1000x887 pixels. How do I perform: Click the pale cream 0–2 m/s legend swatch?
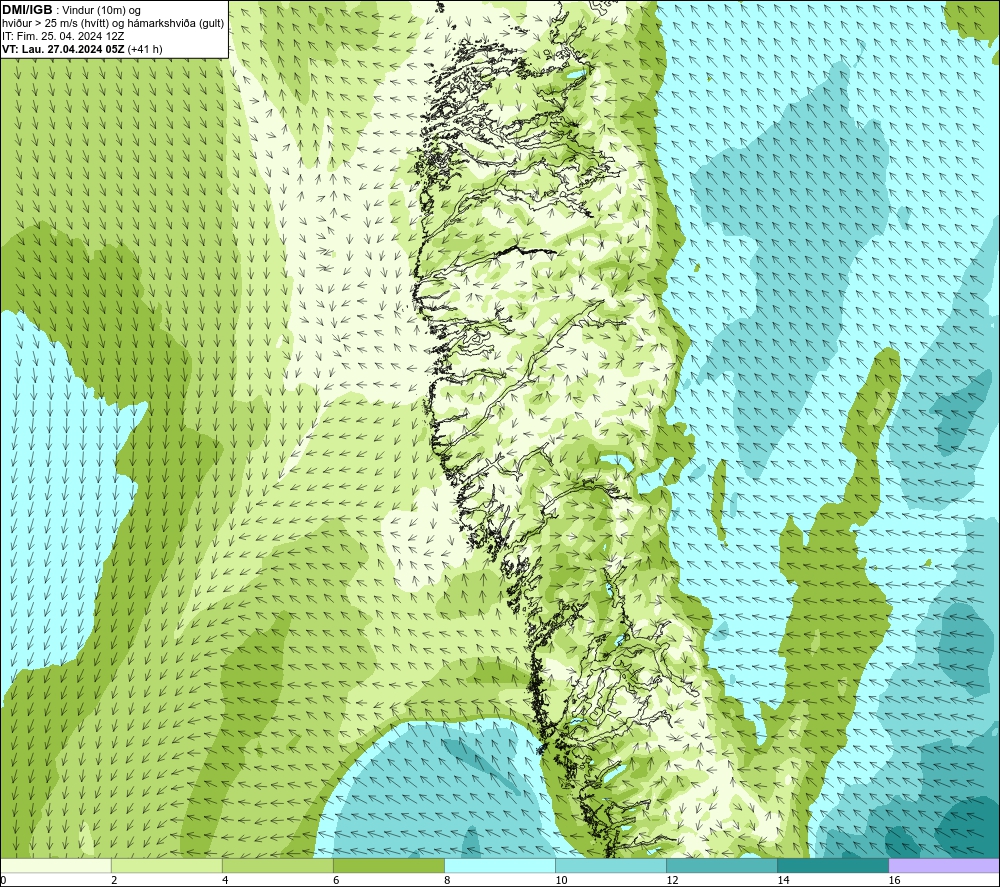point(56,865)
